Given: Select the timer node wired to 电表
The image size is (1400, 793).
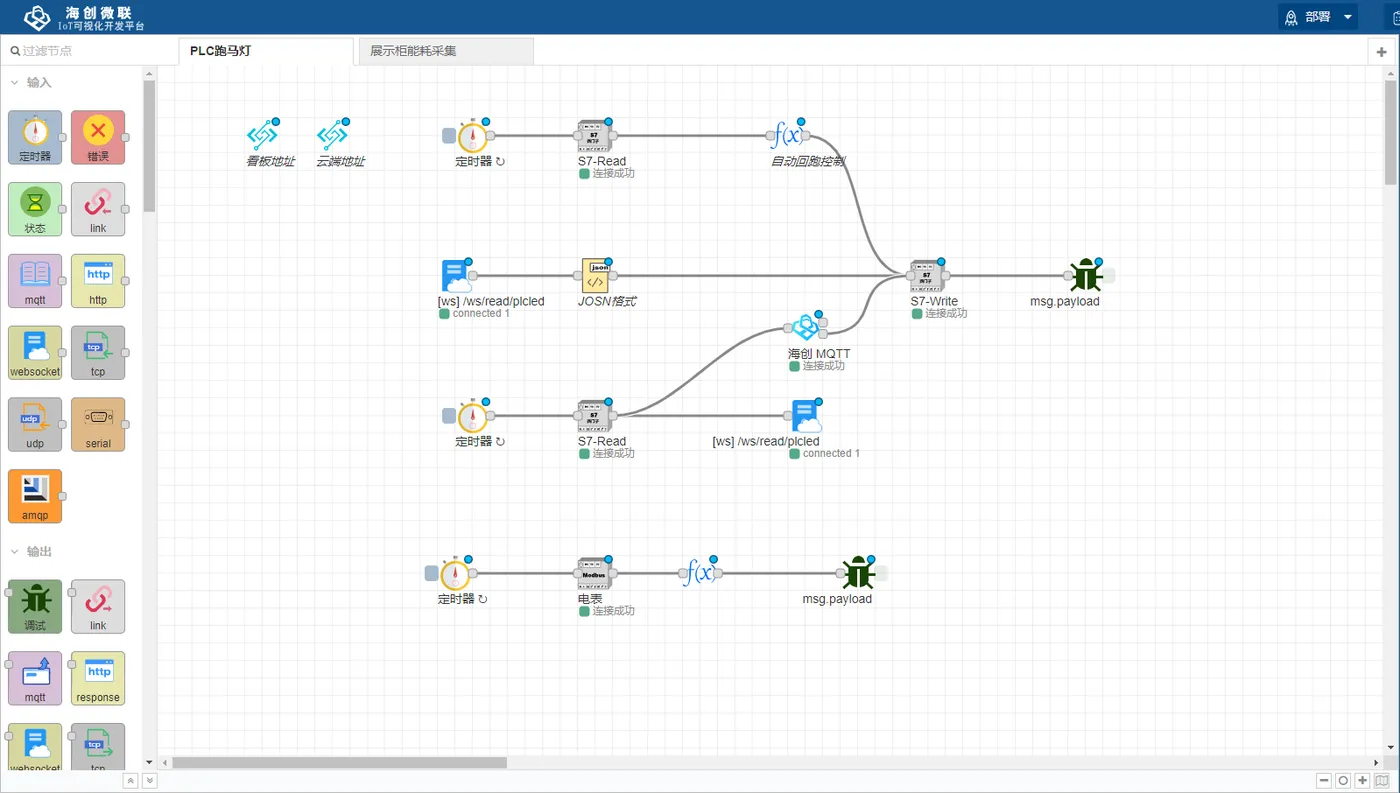Looking at the screenshot, I should 455,574.
